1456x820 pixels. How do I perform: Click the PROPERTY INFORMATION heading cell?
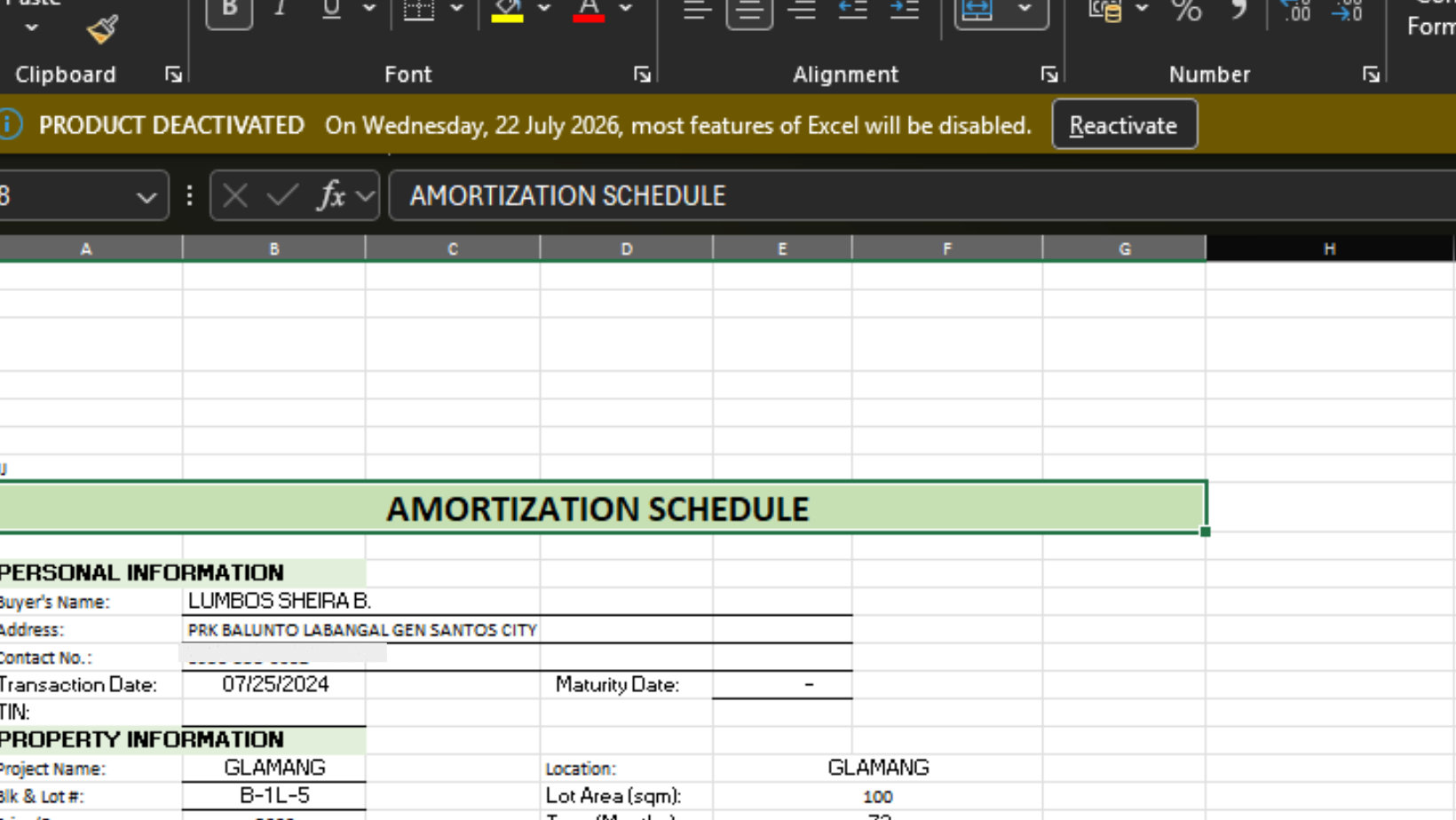pyautogui.click(x=182, y=739)
